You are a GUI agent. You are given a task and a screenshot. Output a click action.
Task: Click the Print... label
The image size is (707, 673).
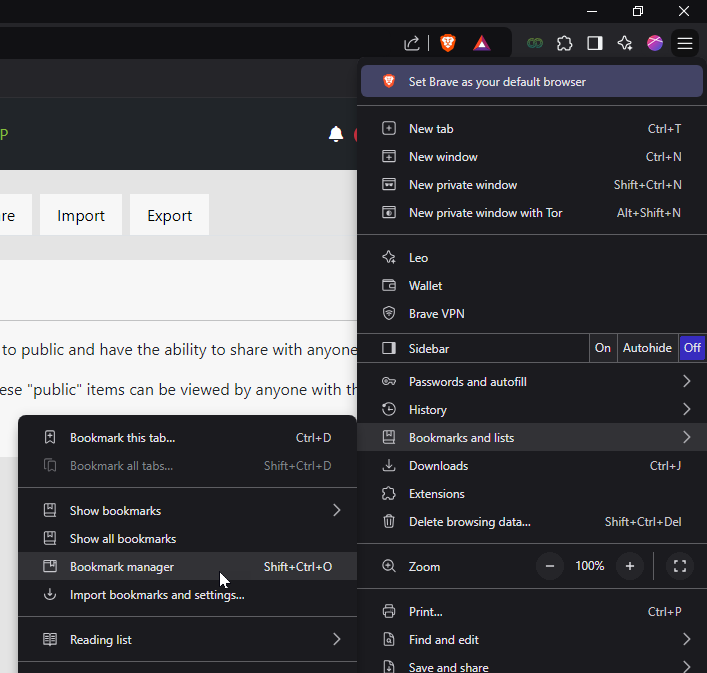426,612
